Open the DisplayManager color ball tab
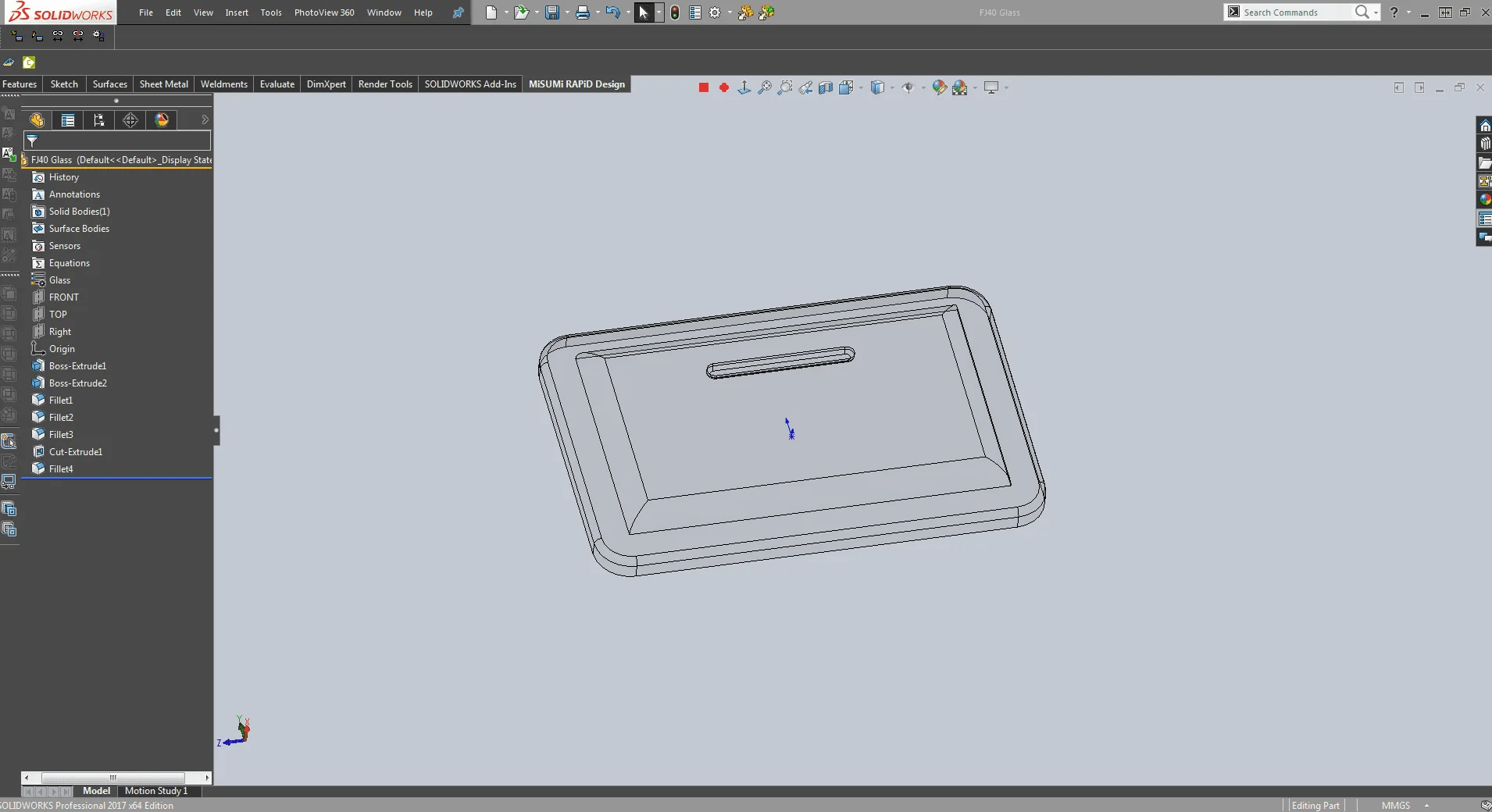 [x=162, y=120]
